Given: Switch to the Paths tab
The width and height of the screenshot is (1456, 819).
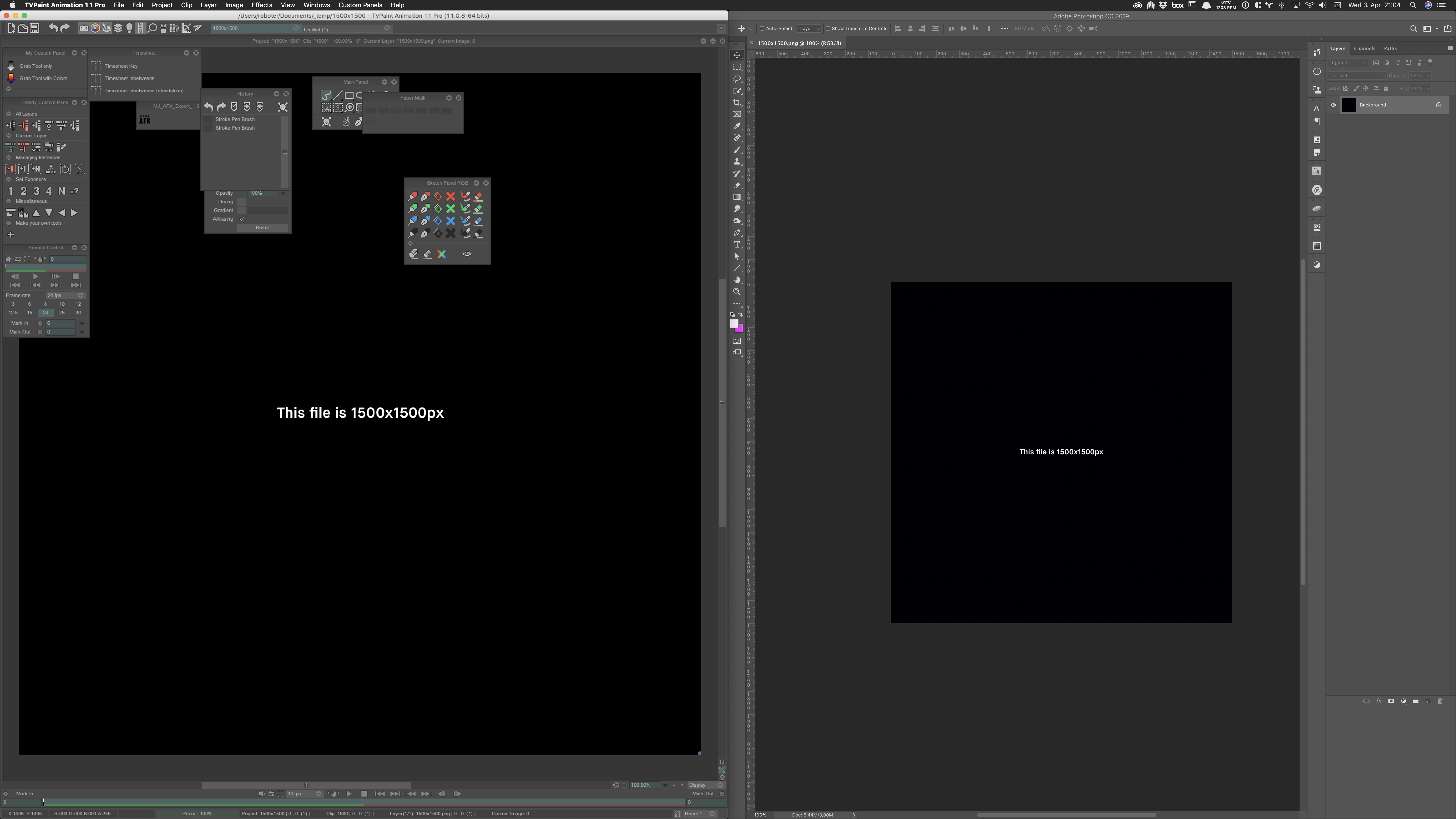Looking at the screenshot, I should (x=1390, y=49).
